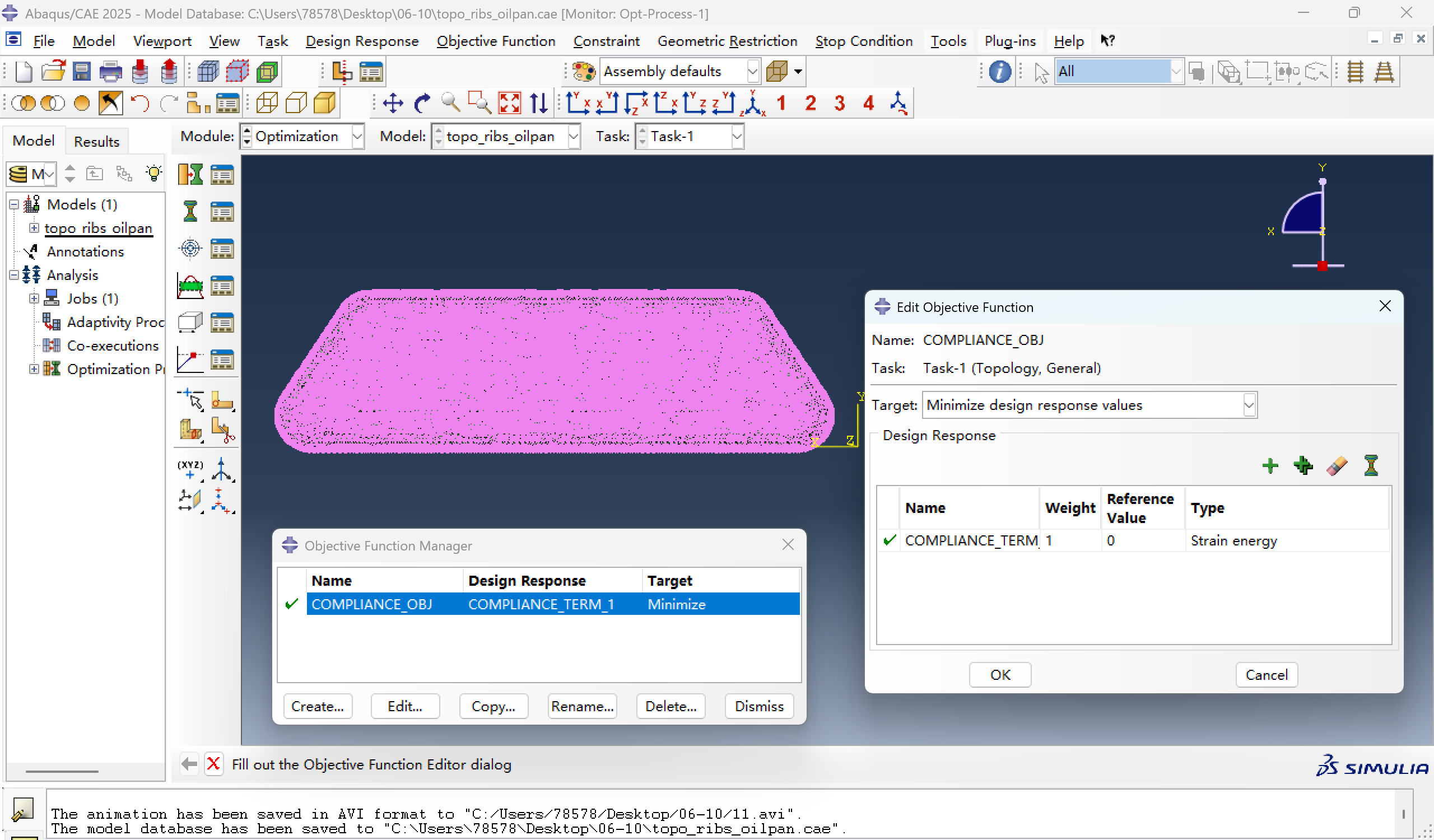Click the model tree horizontal scrollbar
This screenshot has width=1434, height=840.
(x=62, y=771)
